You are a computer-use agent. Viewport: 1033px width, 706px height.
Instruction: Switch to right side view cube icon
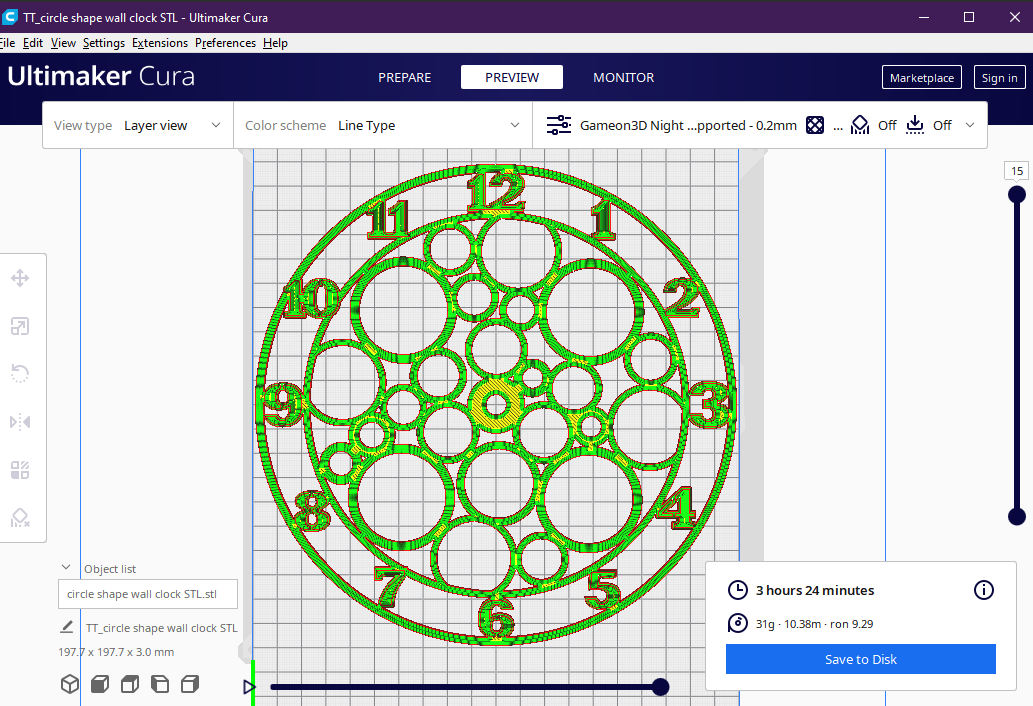click(x=190, y=684)
